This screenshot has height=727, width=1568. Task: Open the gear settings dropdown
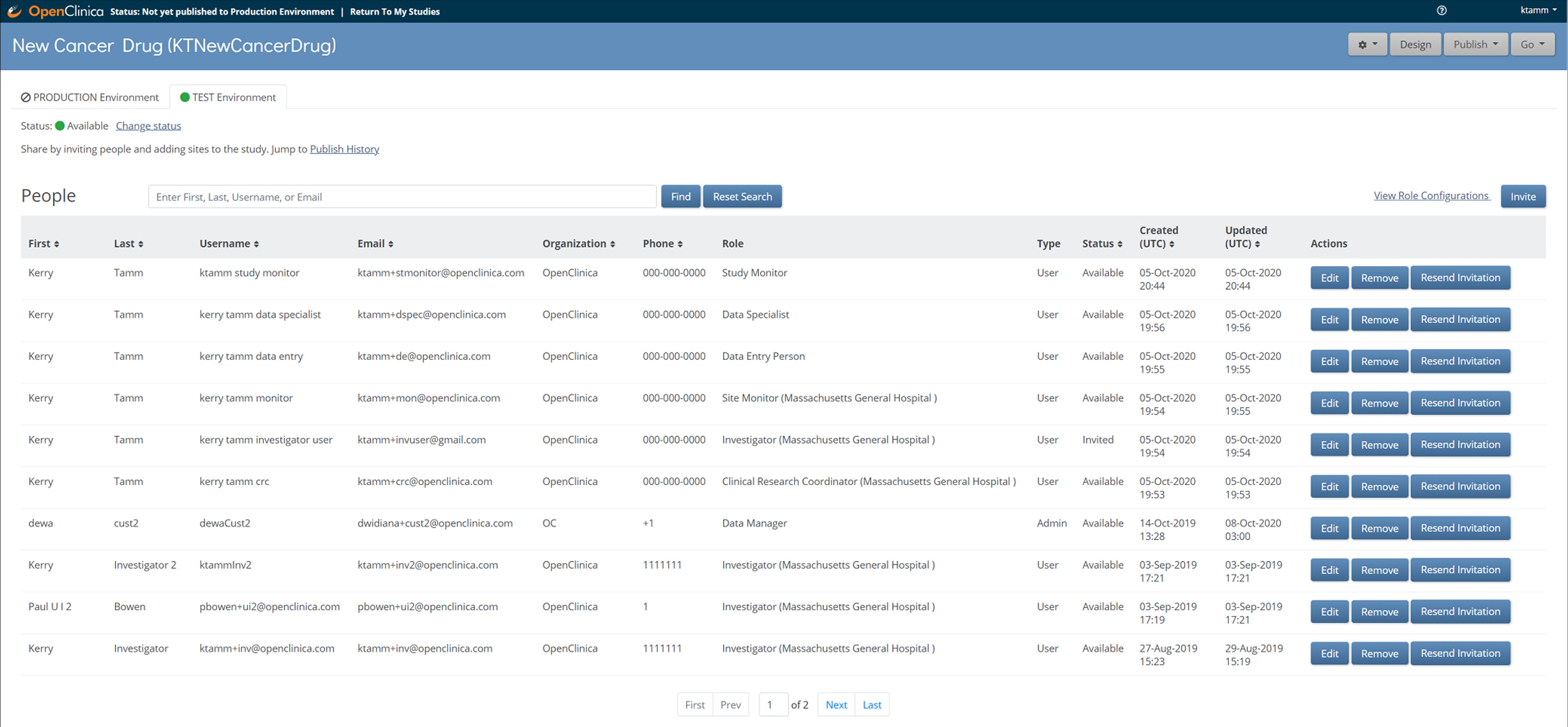pyautogui.click(x=1367, y=45)
